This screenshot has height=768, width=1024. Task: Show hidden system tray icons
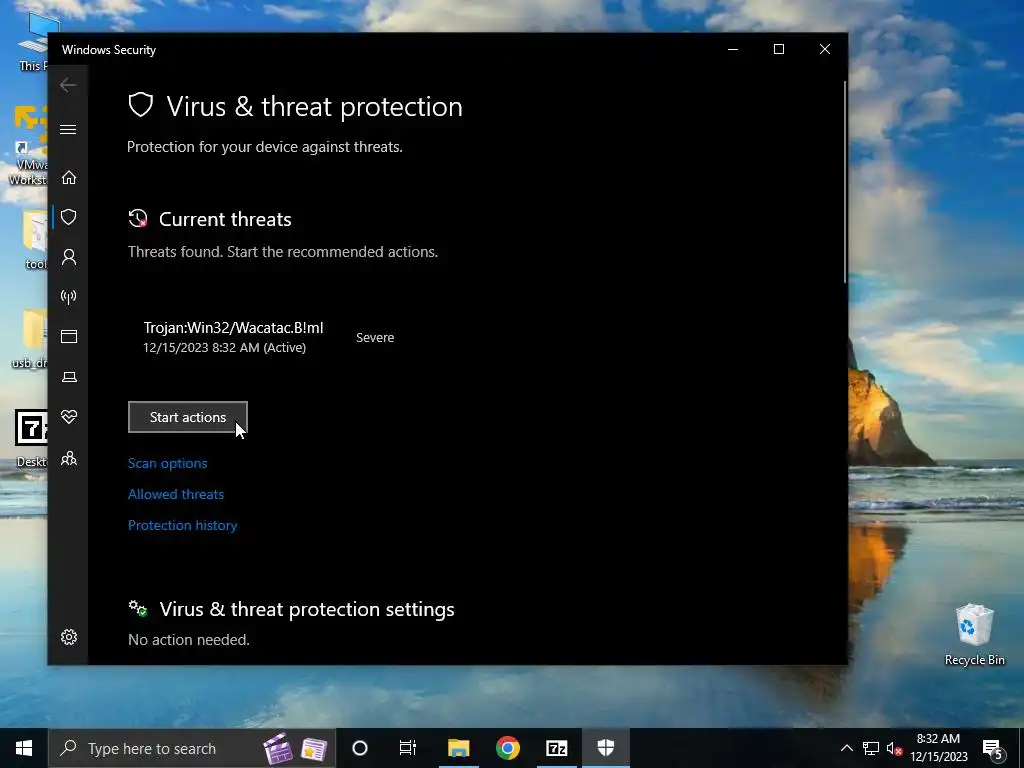point(846,748)
